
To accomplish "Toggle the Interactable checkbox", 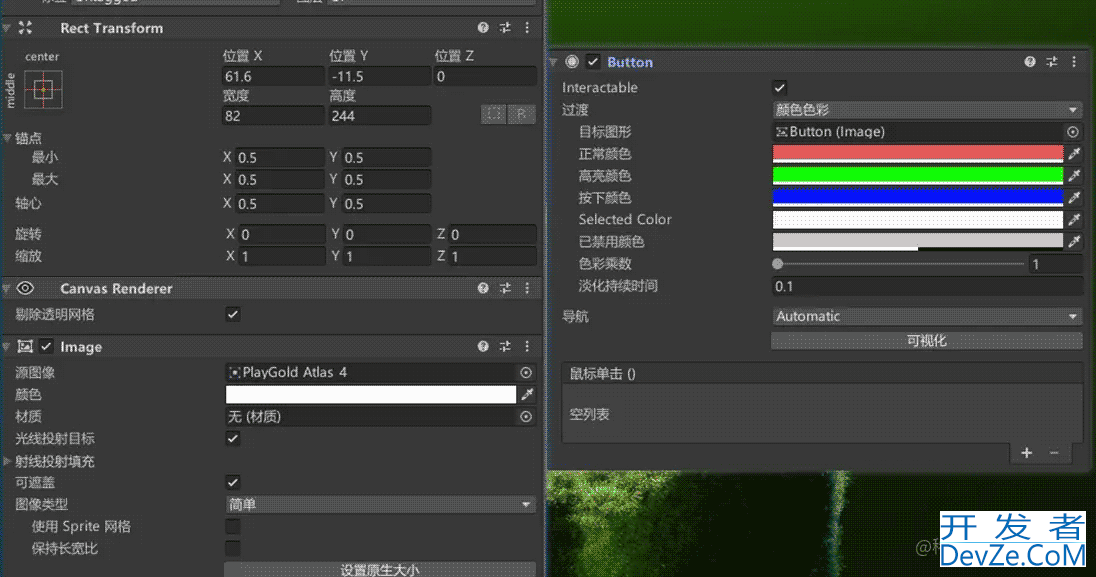I will click(x=780, y=88).
